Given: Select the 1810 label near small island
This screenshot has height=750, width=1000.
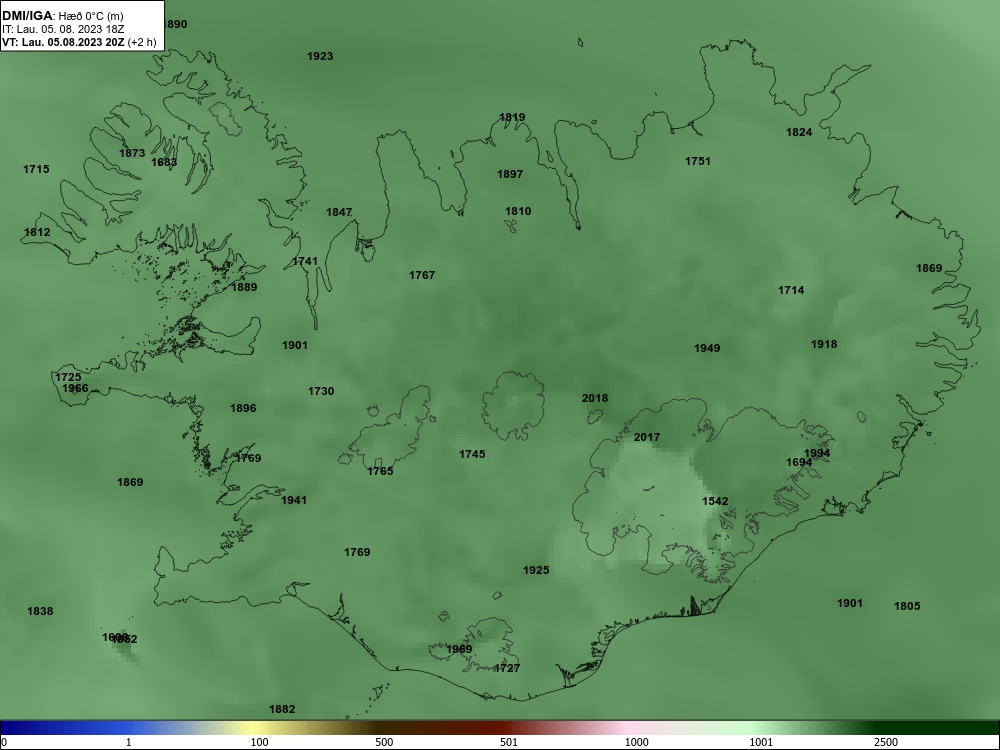Looking at the screenshot, I should pyautogui.click(x=518, y=211).
